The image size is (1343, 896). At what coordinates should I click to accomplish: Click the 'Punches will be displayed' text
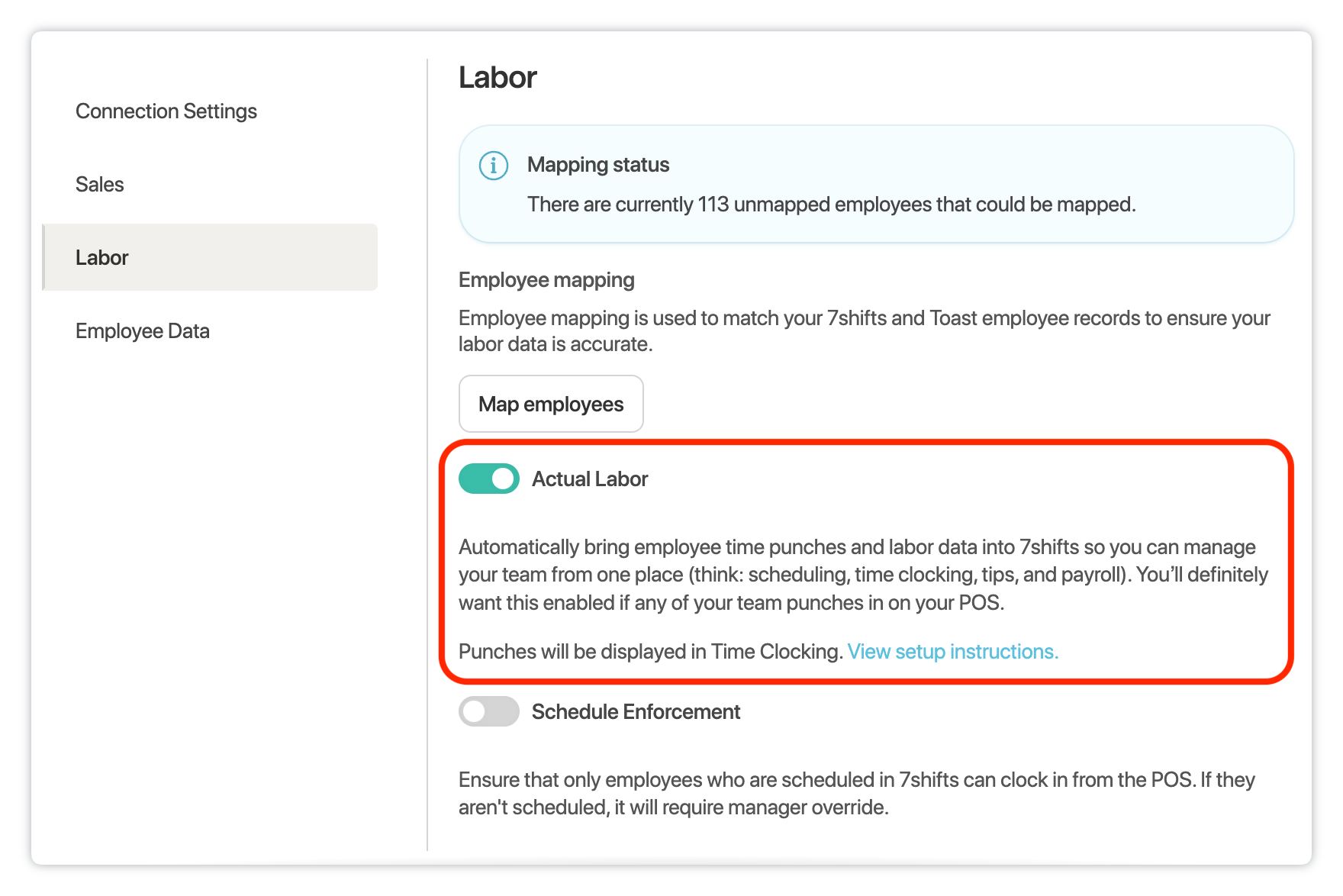click(x=650, y=652)
